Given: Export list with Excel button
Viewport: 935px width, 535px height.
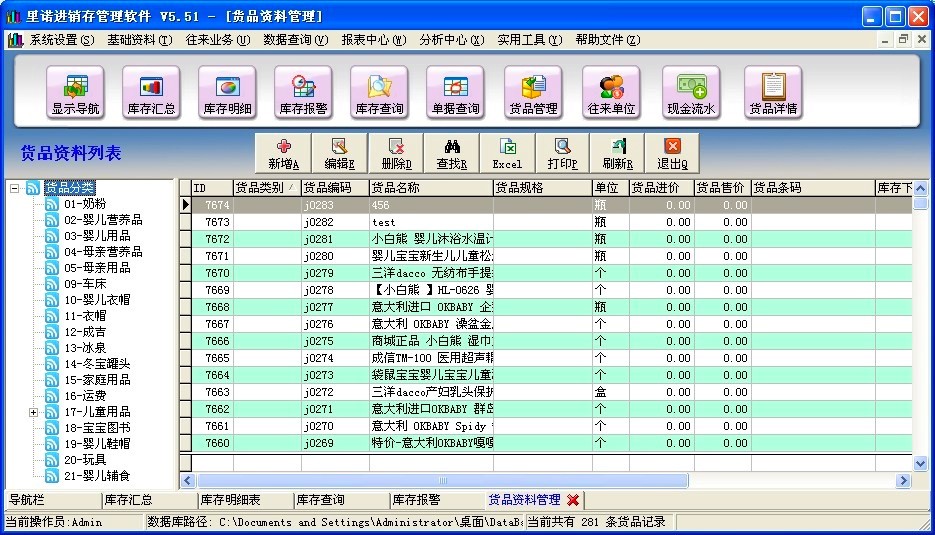Looking at the screenshot, I should (x=507, y=153).
